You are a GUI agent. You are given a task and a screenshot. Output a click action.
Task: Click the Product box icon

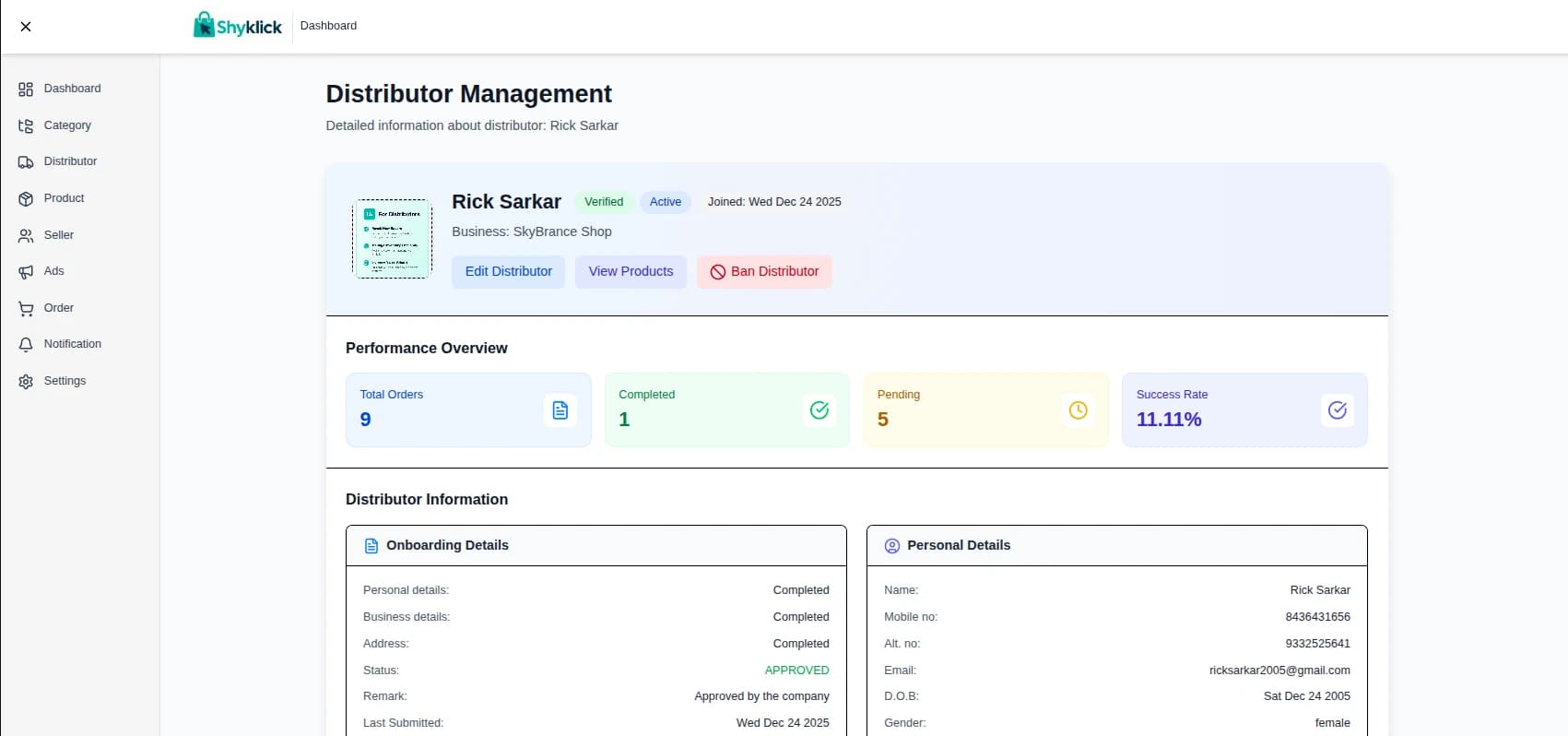pyautogui.click(x=26, y=198)
